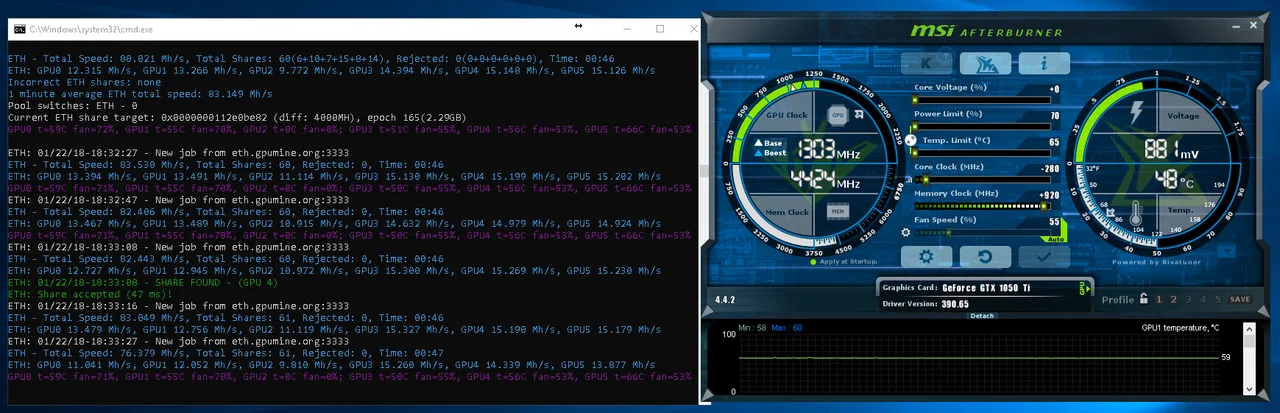Click the monitoring graph scrollbar up arrow
Viewport: 1280px width, 413px height.
pyautogui.click(x=1249, y=328)
